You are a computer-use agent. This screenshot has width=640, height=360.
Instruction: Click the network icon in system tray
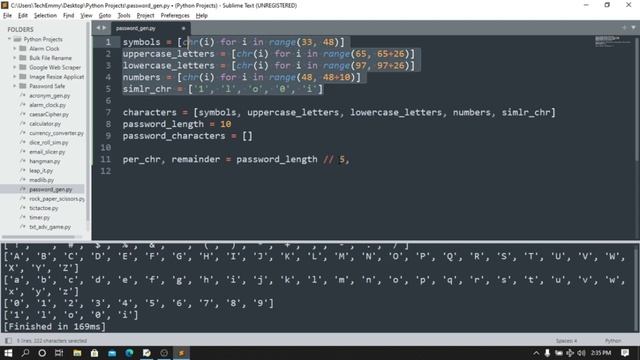tap(570, 353)
